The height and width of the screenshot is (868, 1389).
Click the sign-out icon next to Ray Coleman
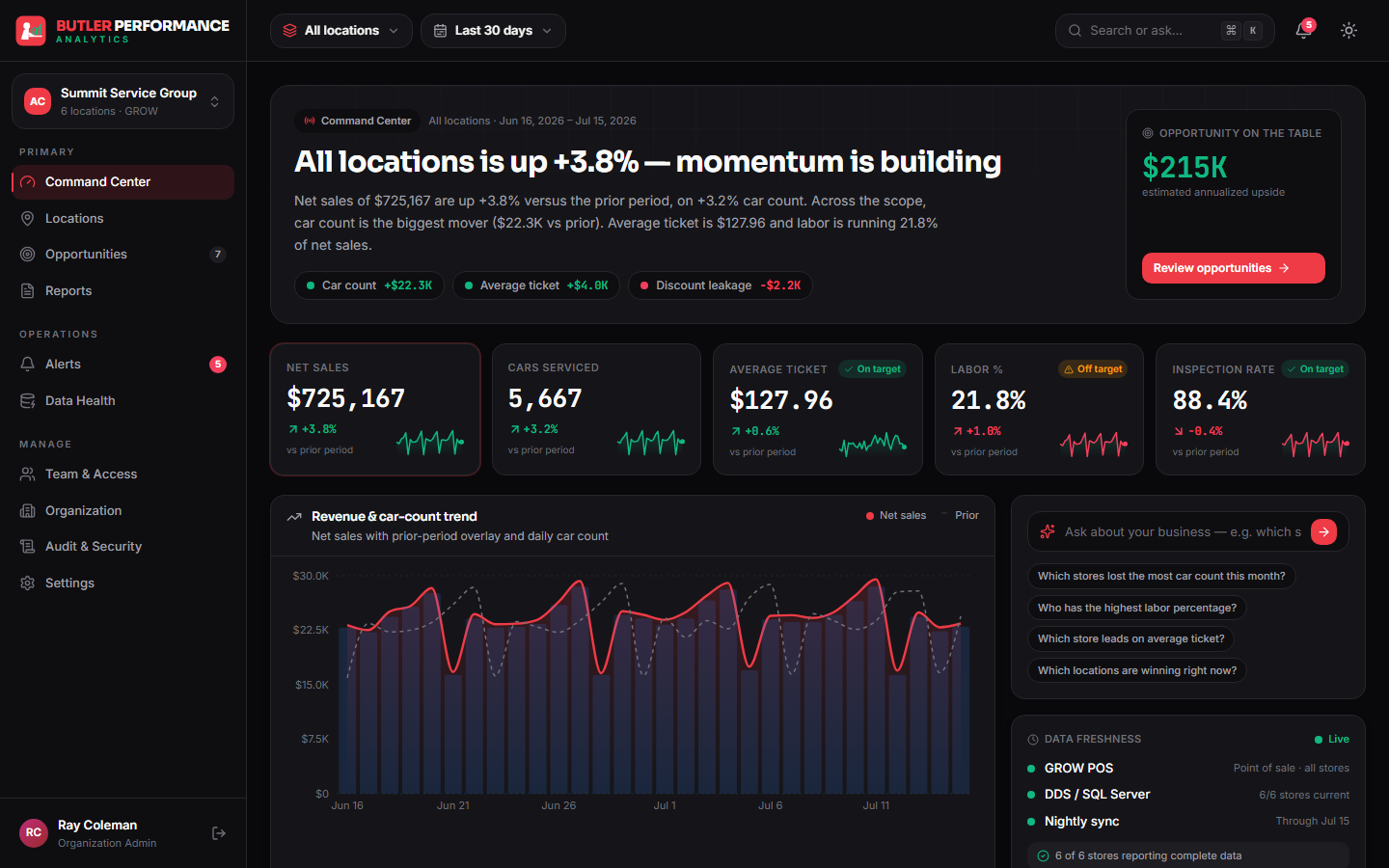click(x=219, y=833)
